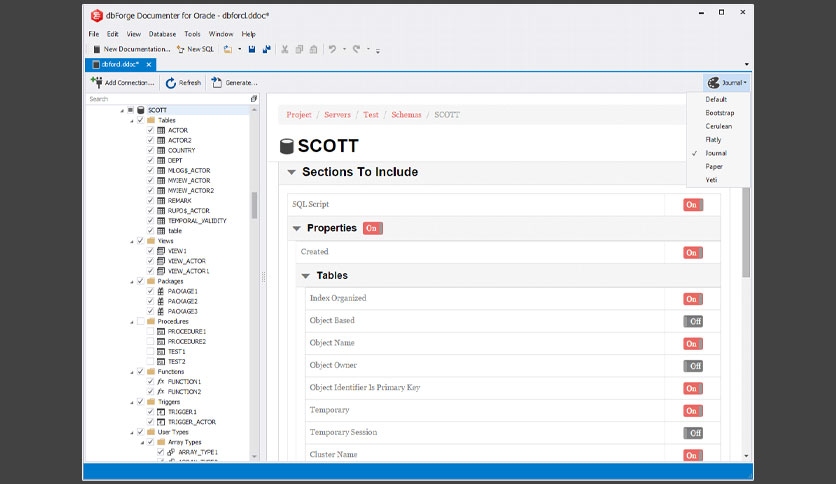This screenshot has width=836, height=484.
Task: Click the TRIGGER1 trigger icon
Action: point(161,412)
